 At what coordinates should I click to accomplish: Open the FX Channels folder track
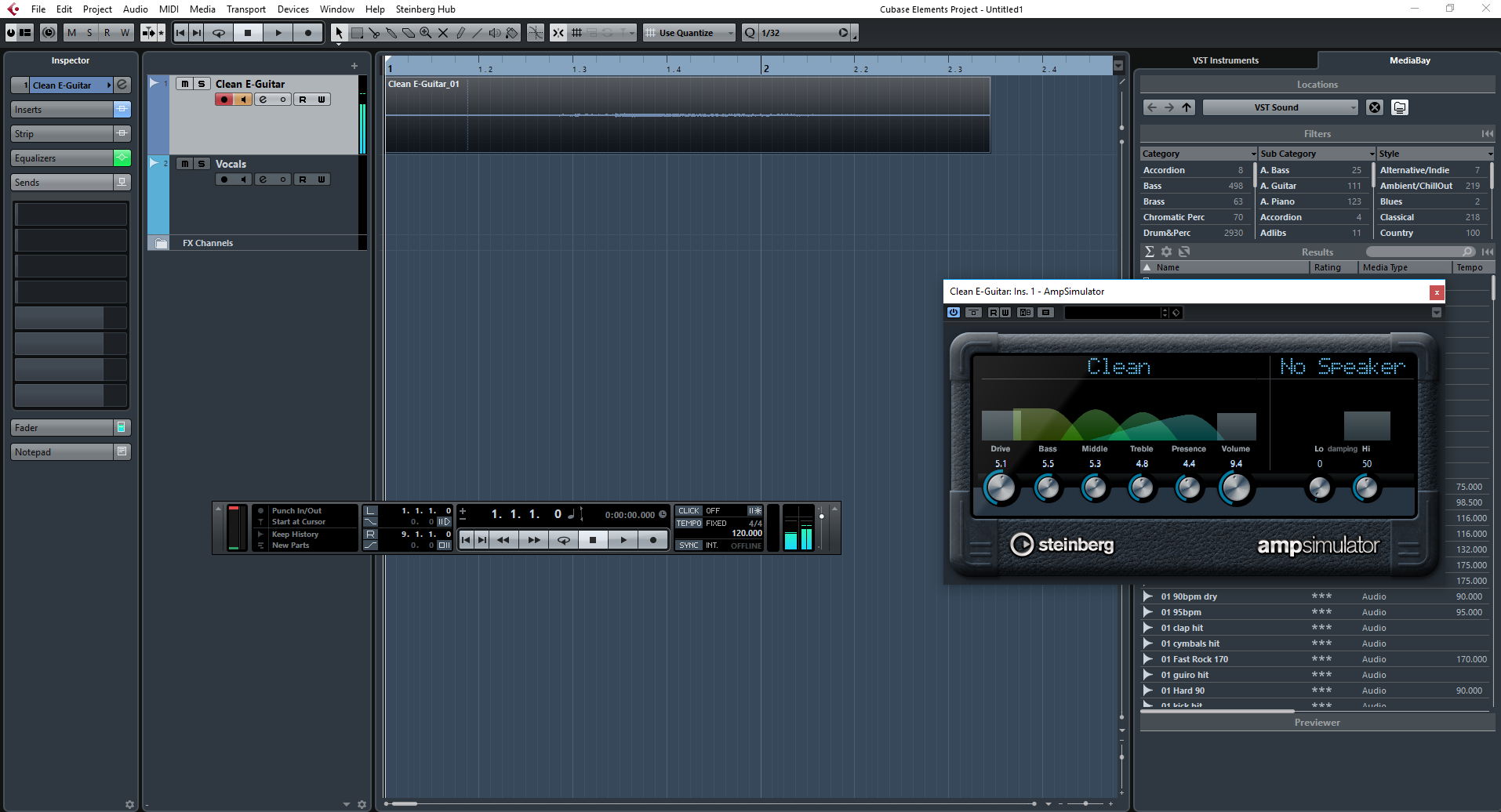click(161, 243)
